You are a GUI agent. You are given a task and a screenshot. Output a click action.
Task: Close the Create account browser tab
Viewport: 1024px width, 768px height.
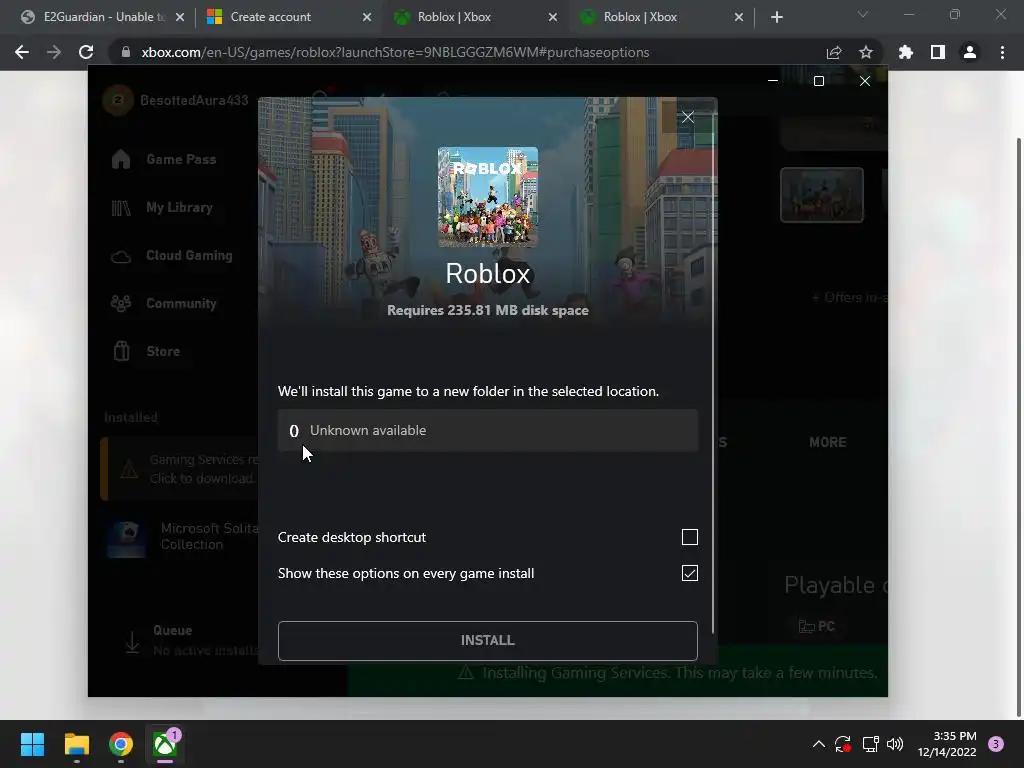[366, 17]
